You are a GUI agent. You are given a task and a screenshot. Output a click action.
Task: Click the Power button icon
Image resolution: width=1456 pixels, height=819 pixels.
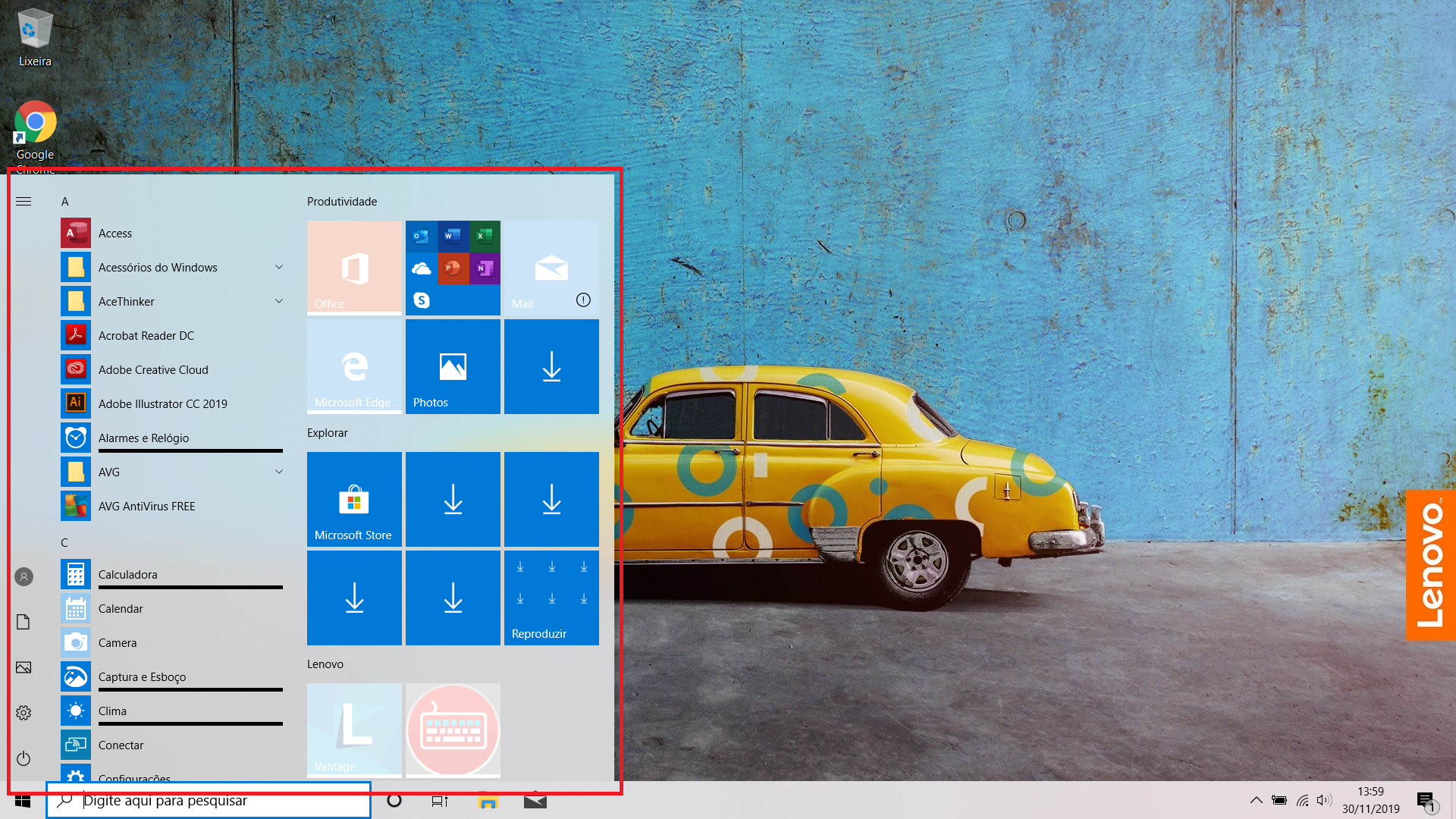24,758
